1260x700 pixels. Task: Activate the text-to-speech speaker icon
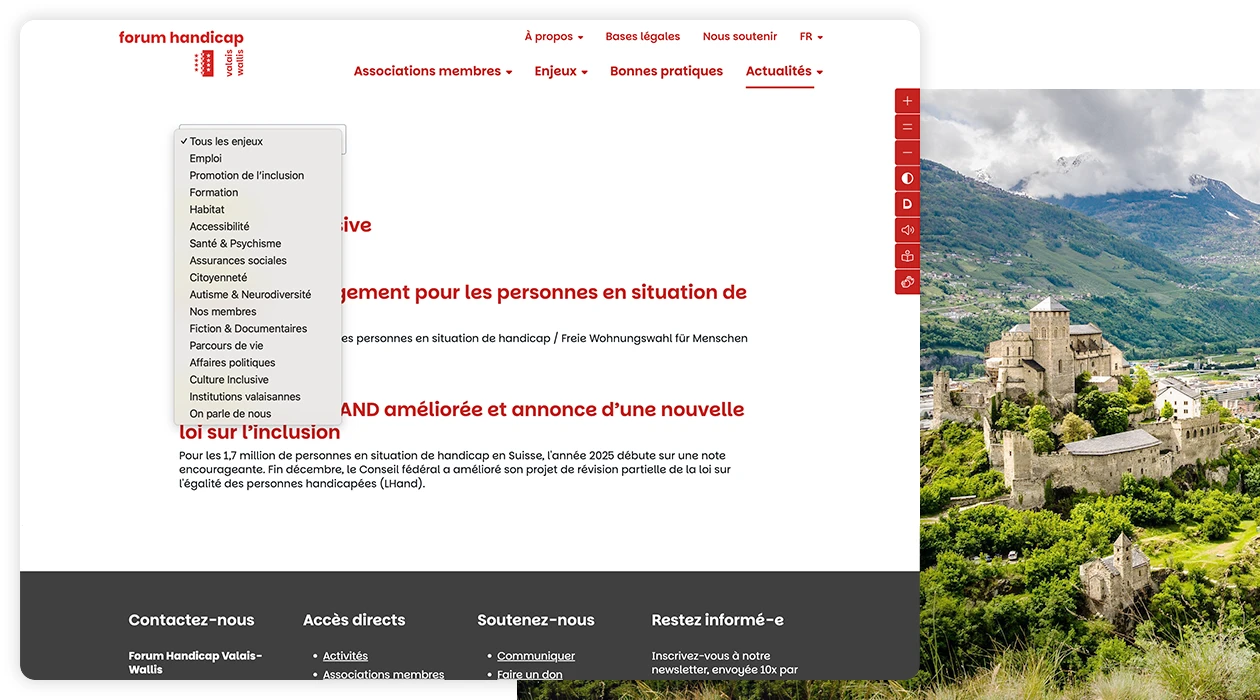(906, 229)
